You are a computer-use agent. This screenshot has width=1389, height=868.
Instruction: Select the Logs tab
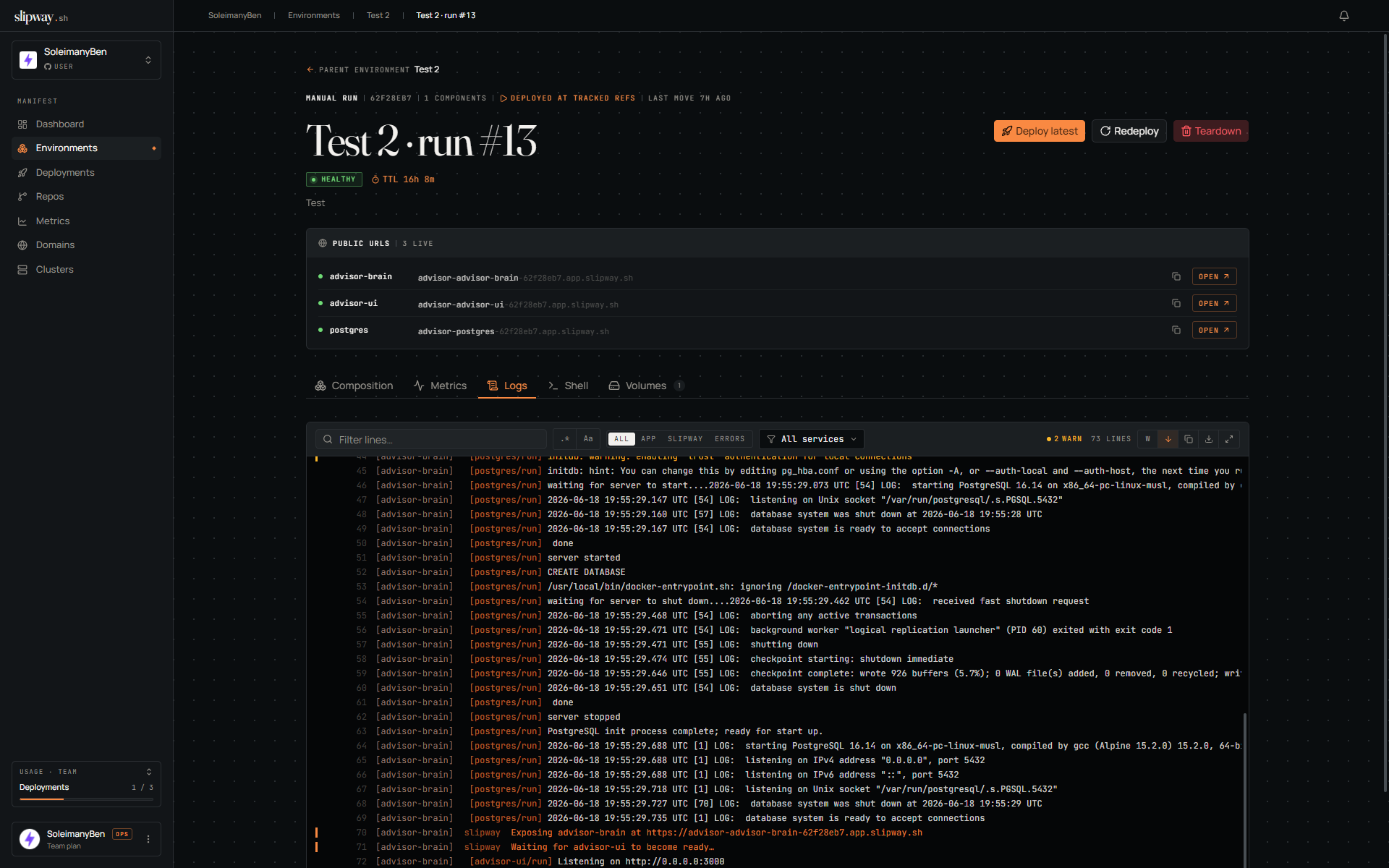[507, 386]
